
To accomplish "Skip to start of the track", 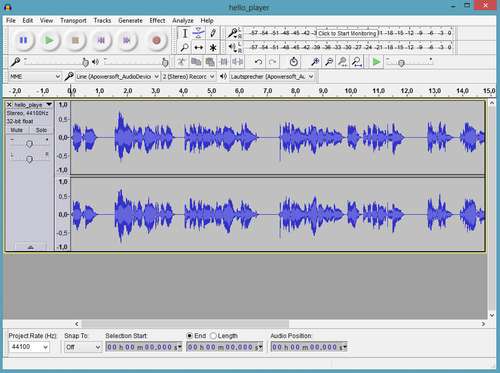I will 101,40.
